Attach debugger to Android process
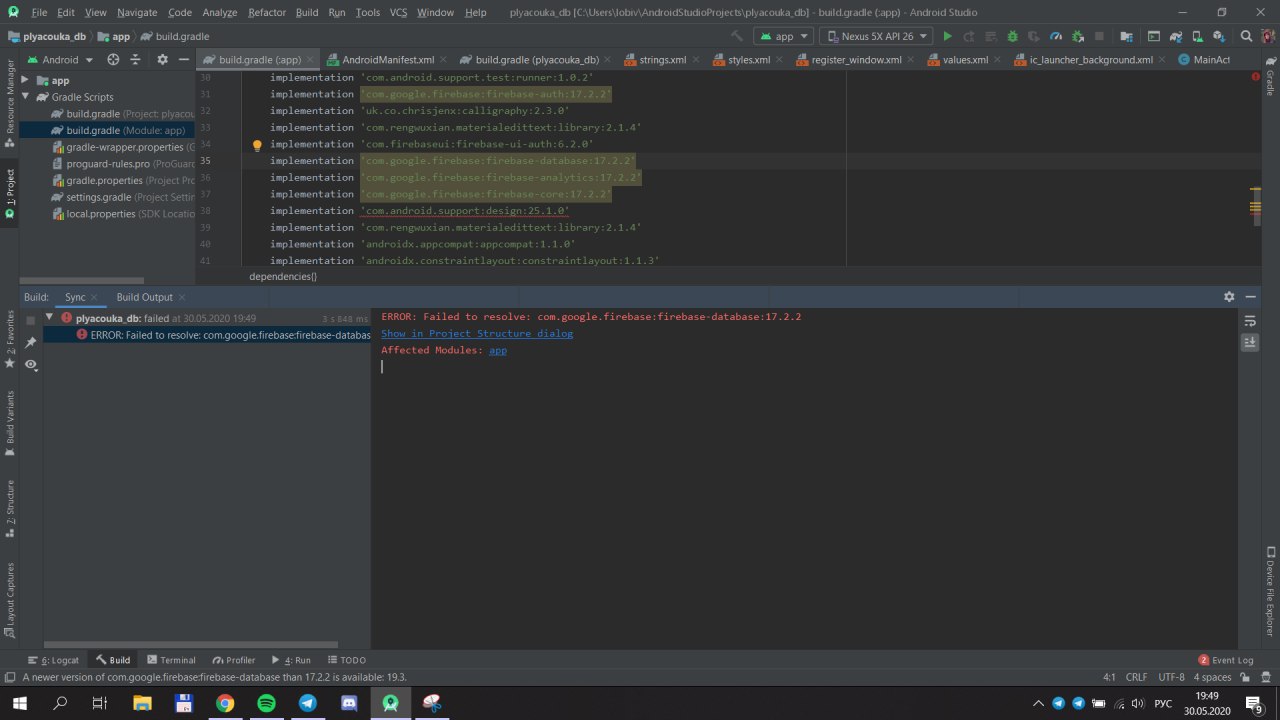Viewport: 1280px width, 720px height. (x=1076, y=36)
